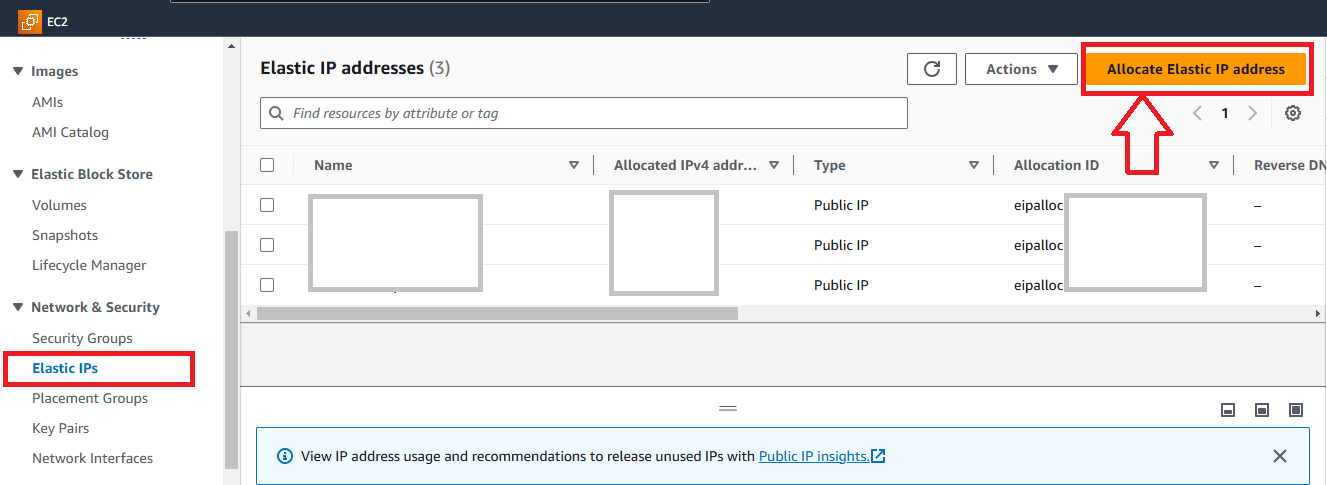This screenshot has width=1327, height=485.
Task: Open AMIs in the sidebar
Action: click(x=47, y=102)
